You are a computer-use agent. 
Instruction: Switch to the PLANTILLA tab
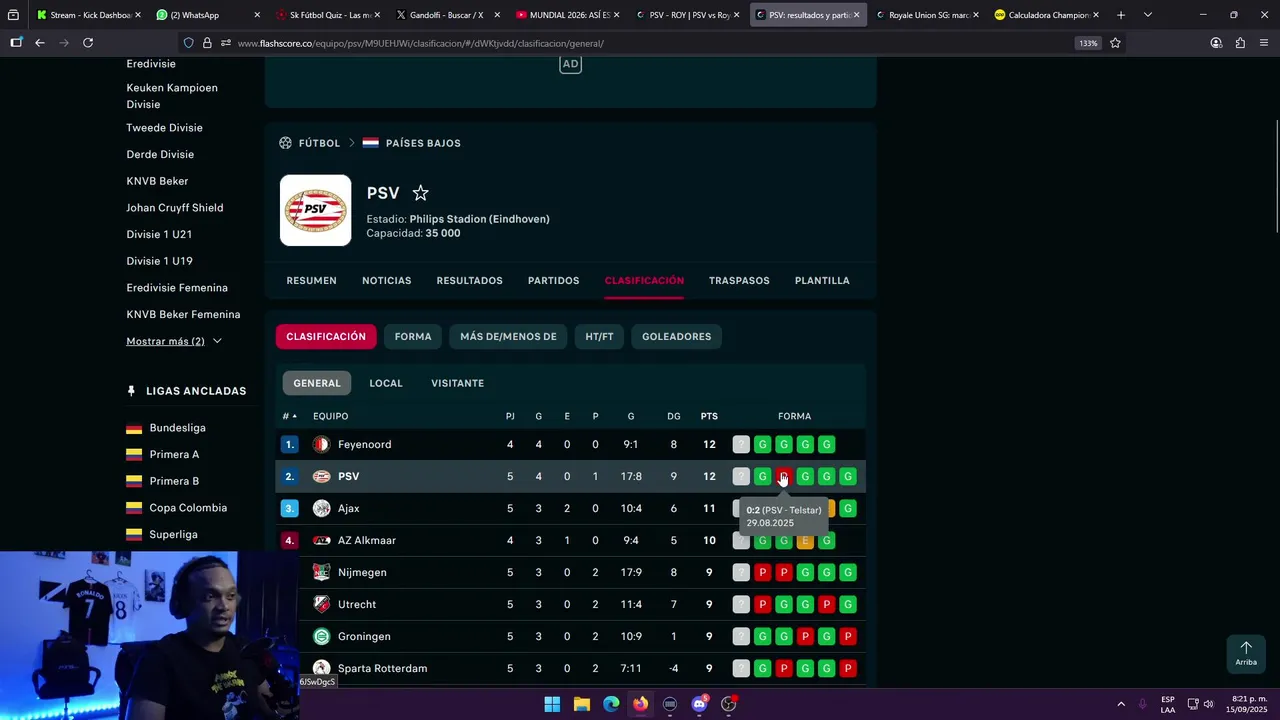(822, 281)
